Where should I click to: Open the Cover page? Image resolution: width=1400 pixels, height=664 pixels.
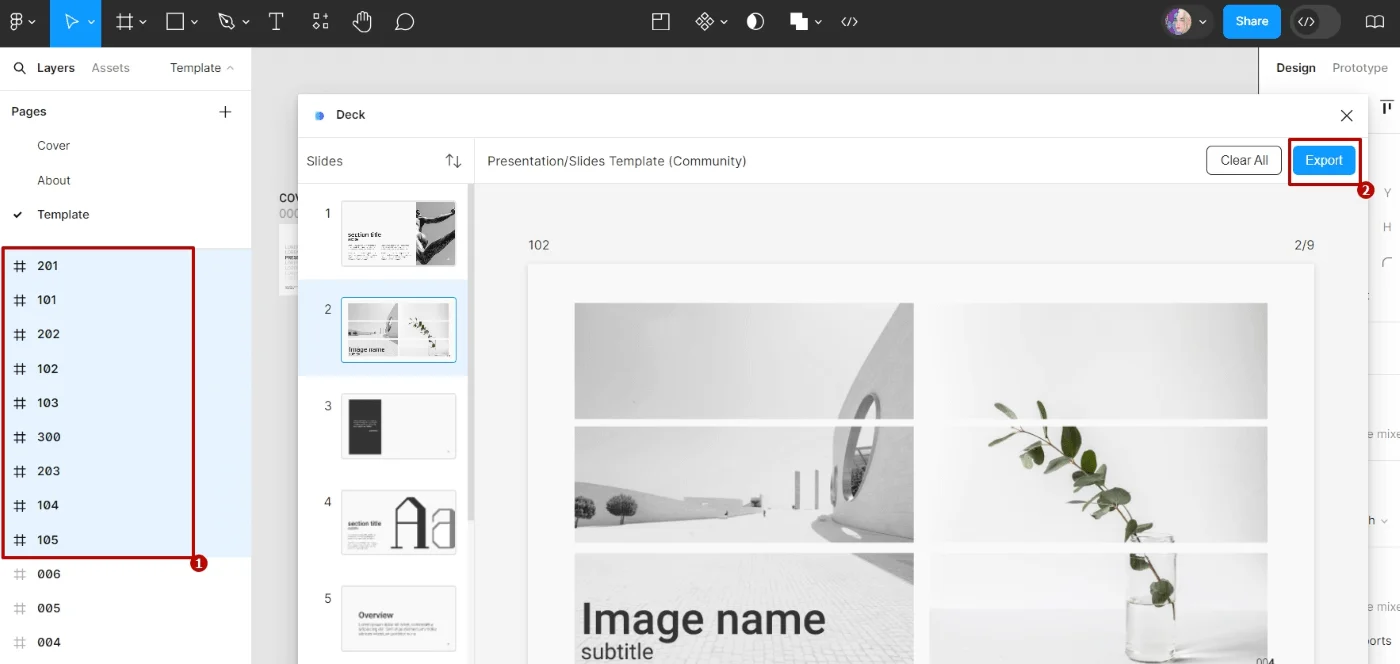click(x=54, y=146)
